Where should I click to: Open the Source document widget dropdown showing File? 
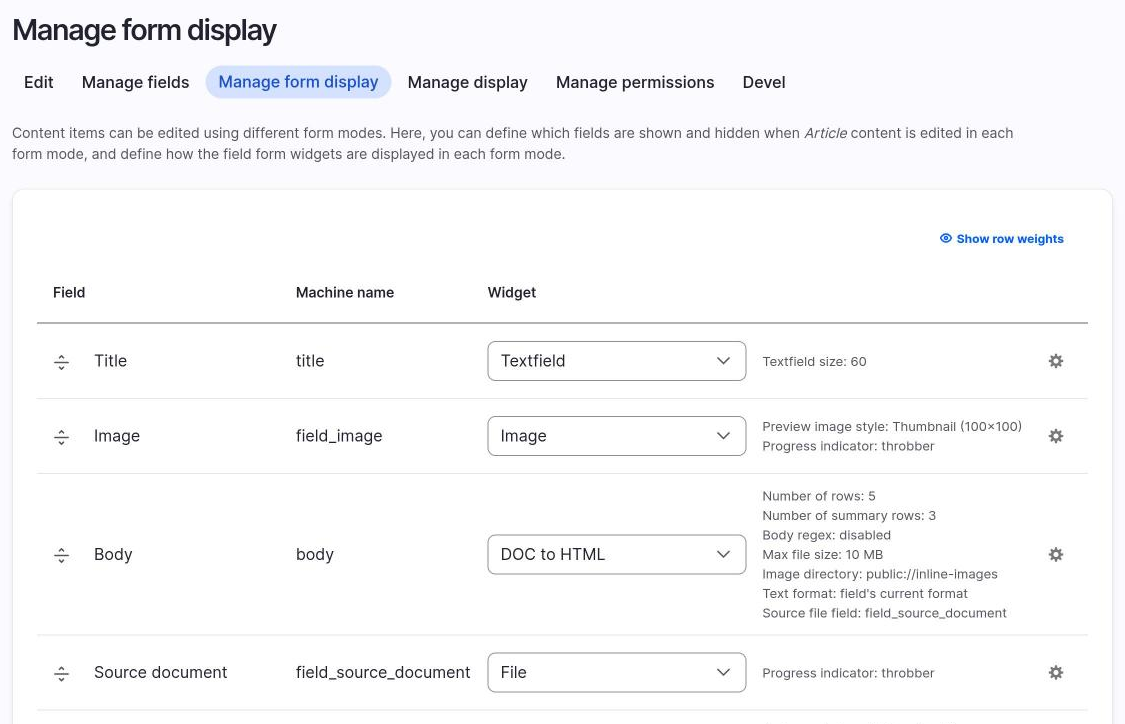point(616,672)
